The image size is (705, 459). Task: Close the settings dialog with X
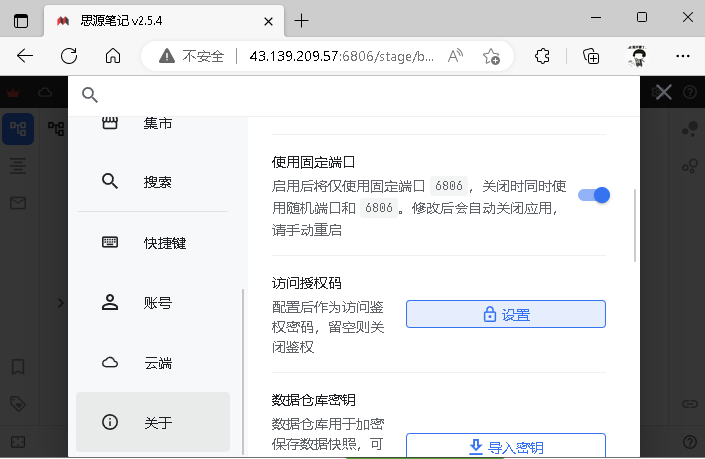tap(664, 93)
